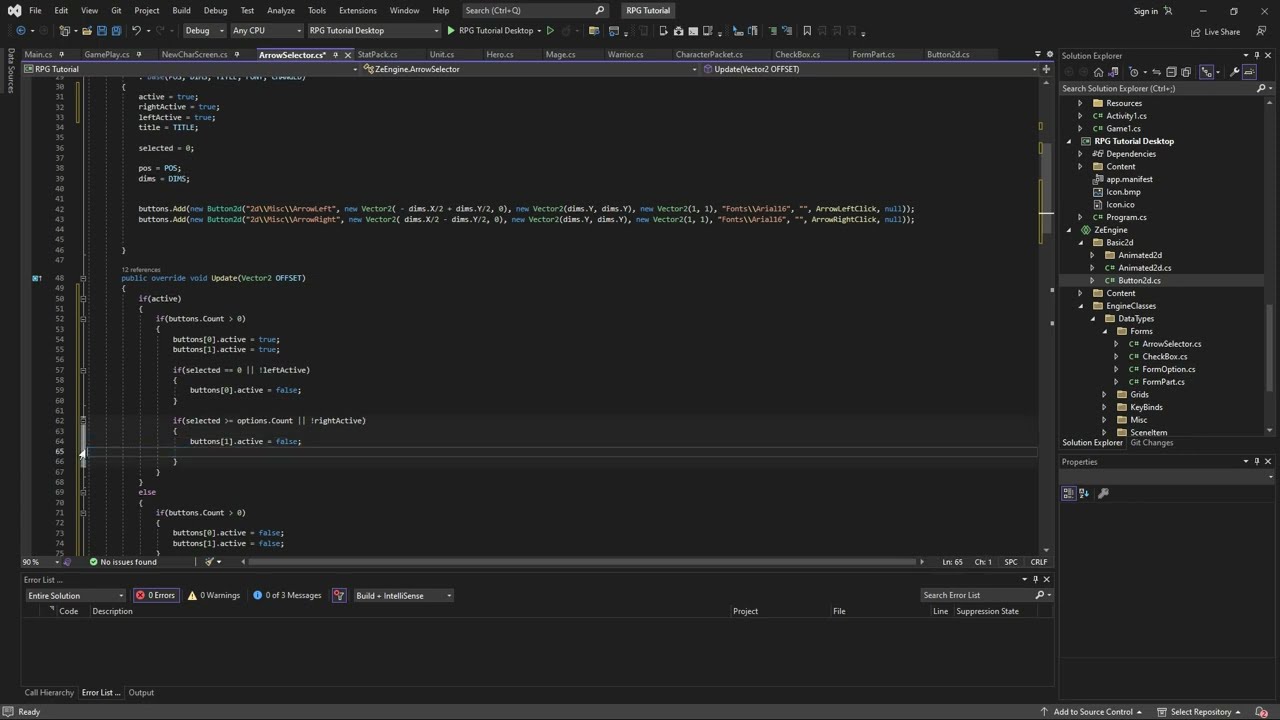The height and width of the screenshot is (720, 1280).
Task: Toggle the Messages filter in Error List
Action: point(287,595)
